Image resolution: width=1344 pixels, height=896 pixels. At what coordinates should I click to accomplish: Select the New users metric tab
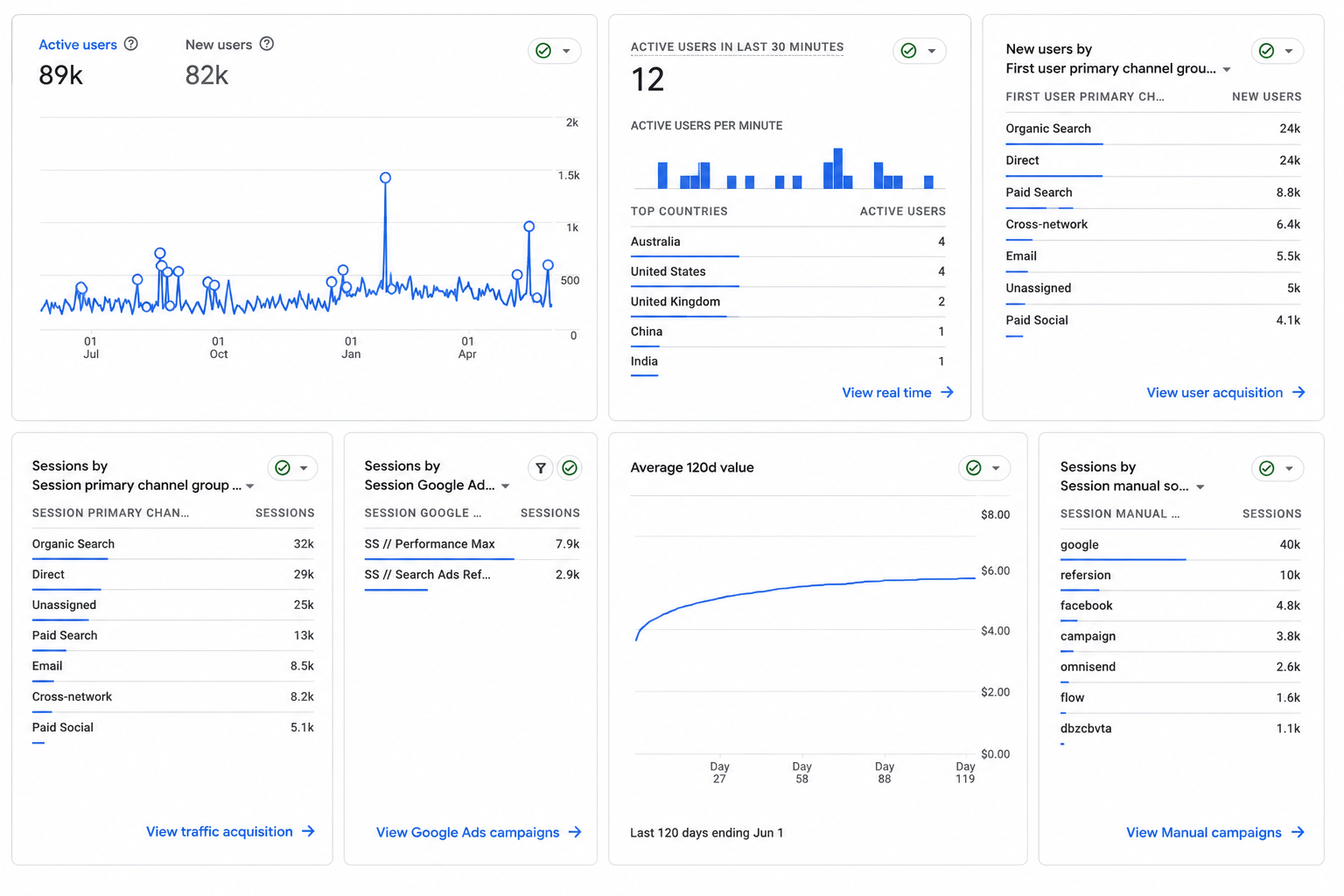tap(219, 45)
